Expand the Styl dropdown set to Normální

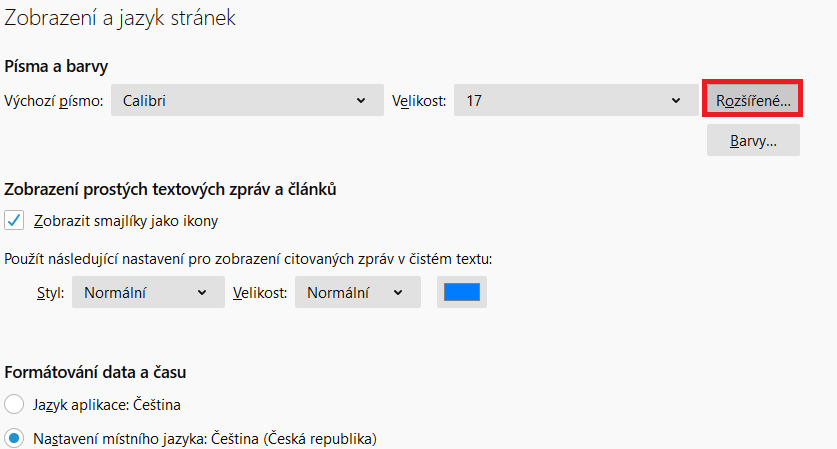pyautogui.click(x=146, y=293)
